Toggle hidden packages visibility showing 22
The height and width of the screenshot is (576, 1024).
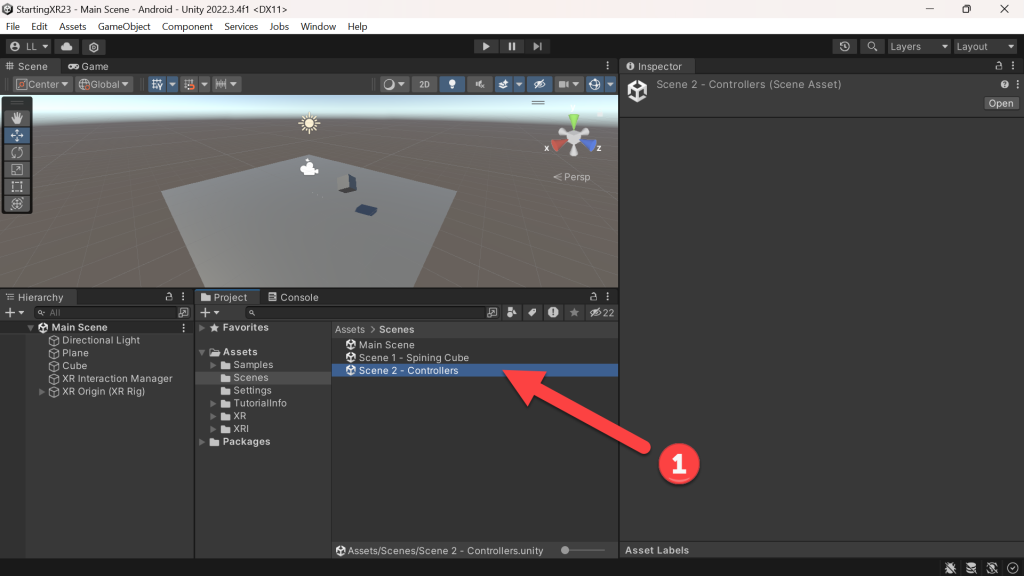601,313
